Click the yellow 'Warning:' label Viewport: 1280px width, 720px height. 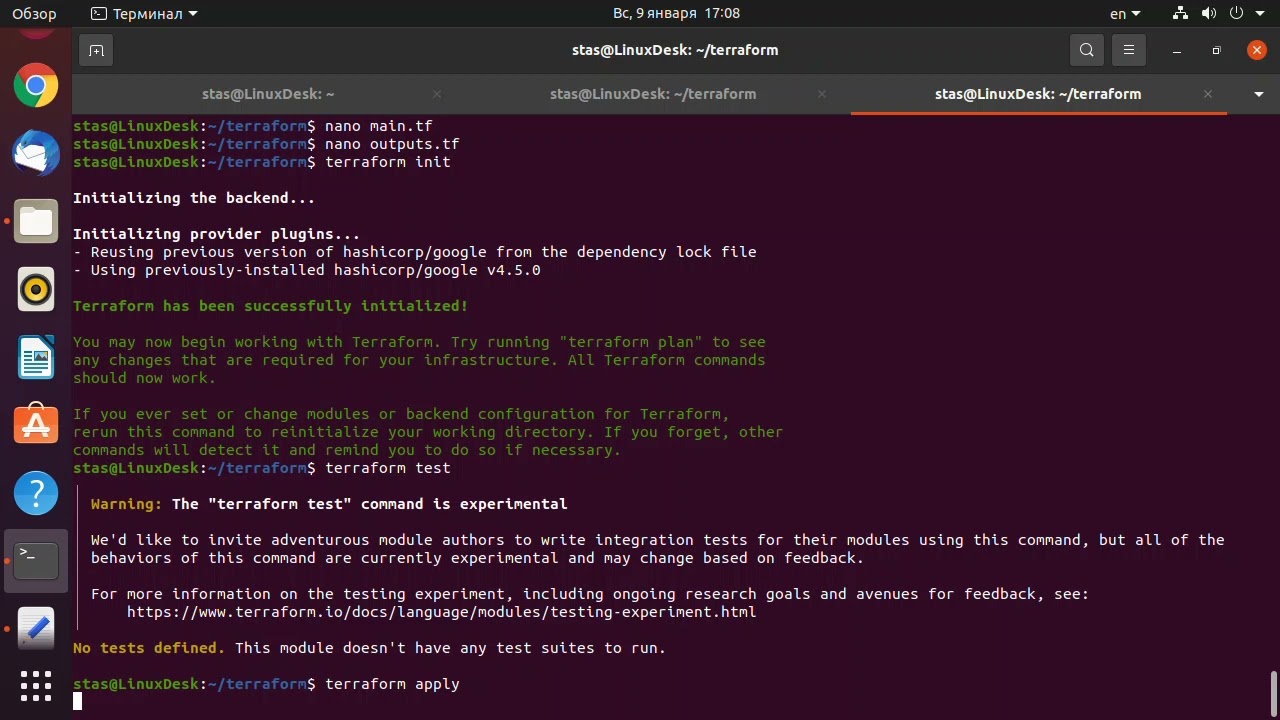click(x=126, y=504)
